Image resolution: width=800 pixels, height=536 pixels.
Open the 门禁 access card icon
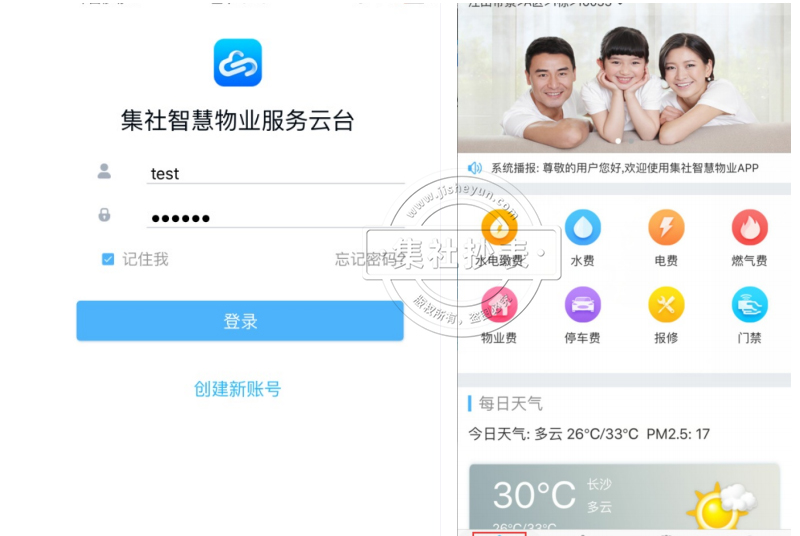coord(749,305)
